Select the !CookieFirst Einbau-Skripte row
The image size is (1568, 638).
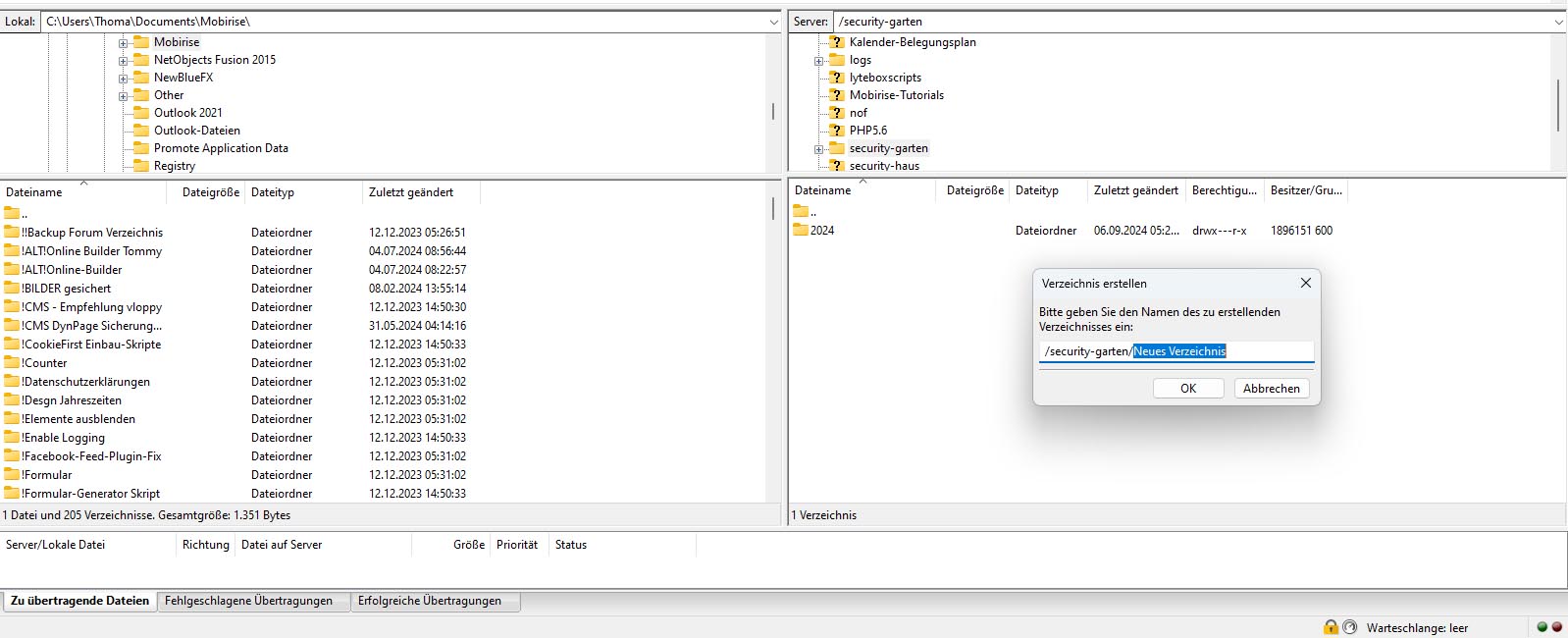(x=383, y=345)
